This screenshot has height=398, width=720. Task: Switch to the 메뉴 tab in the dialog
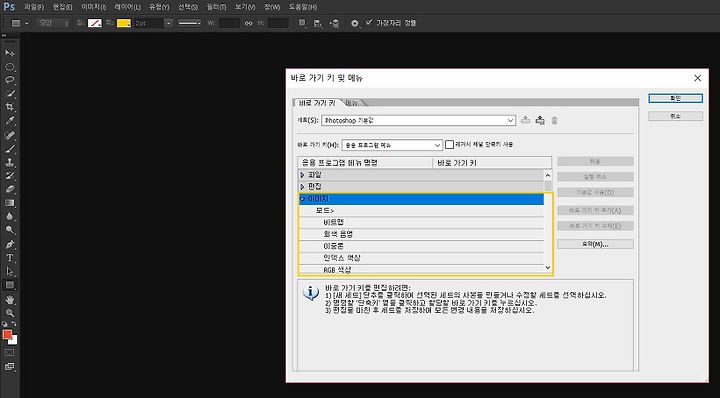point(353,103)
